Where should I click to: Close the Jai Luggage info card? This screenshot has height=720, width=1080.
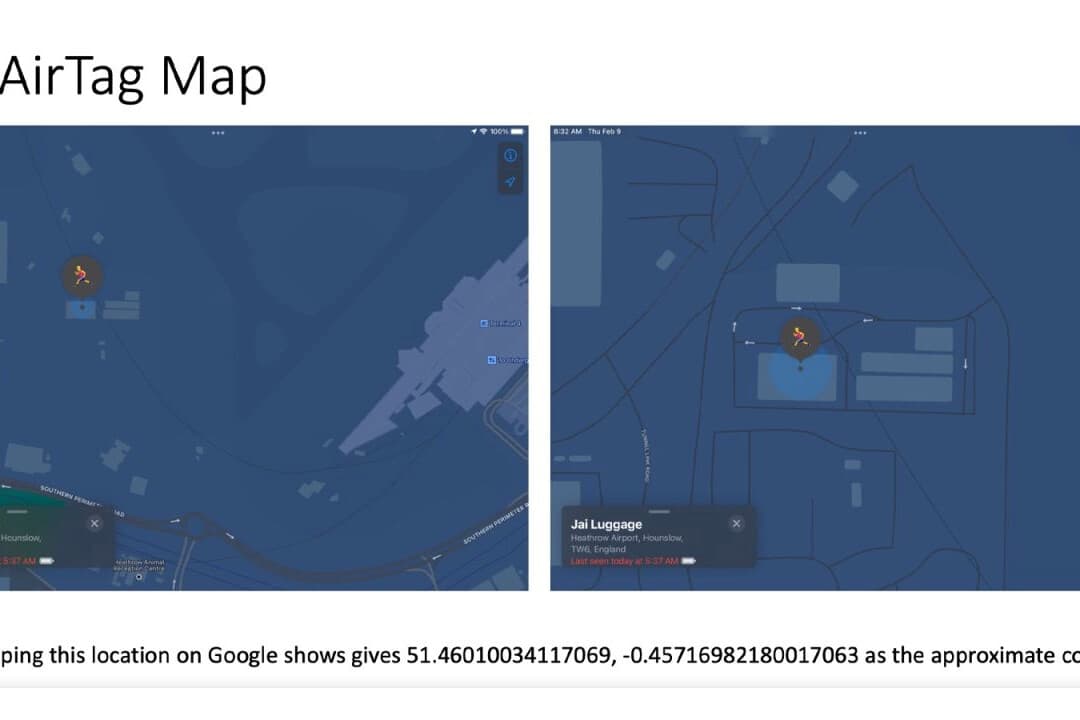(x=736, y=523)
